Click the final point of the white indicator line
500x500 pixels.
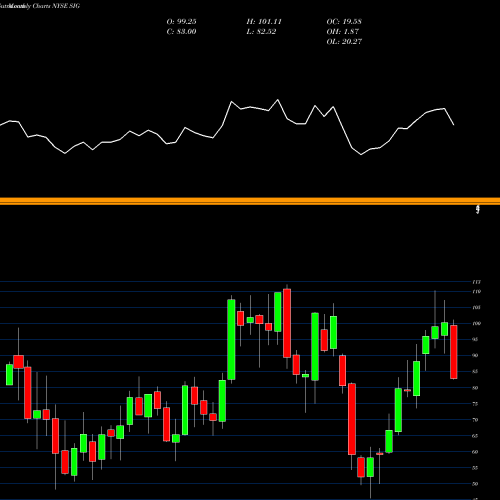tap(454, 125)
